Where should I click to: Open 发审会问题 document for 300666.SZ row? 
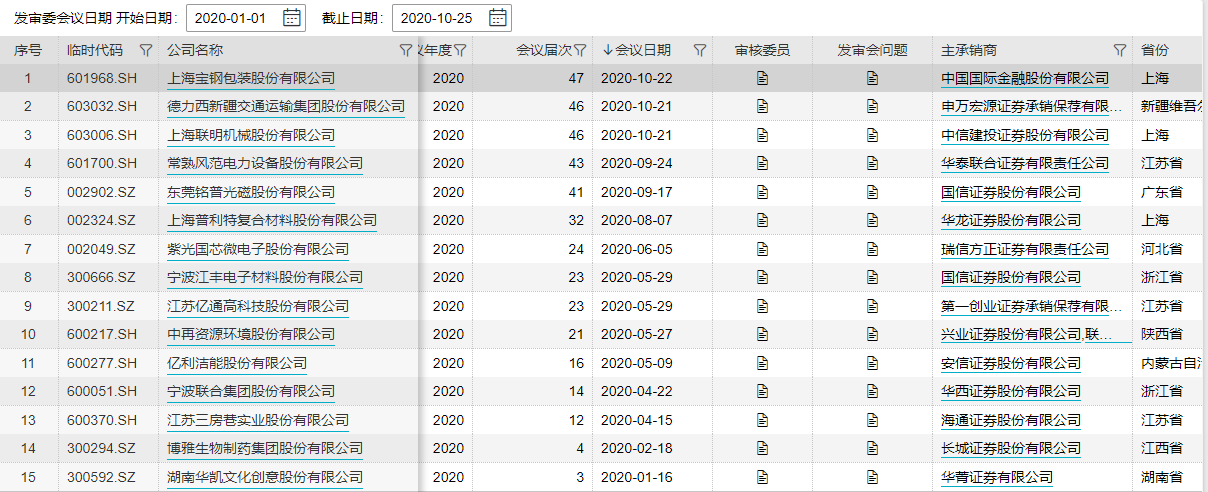coord(872,277)
